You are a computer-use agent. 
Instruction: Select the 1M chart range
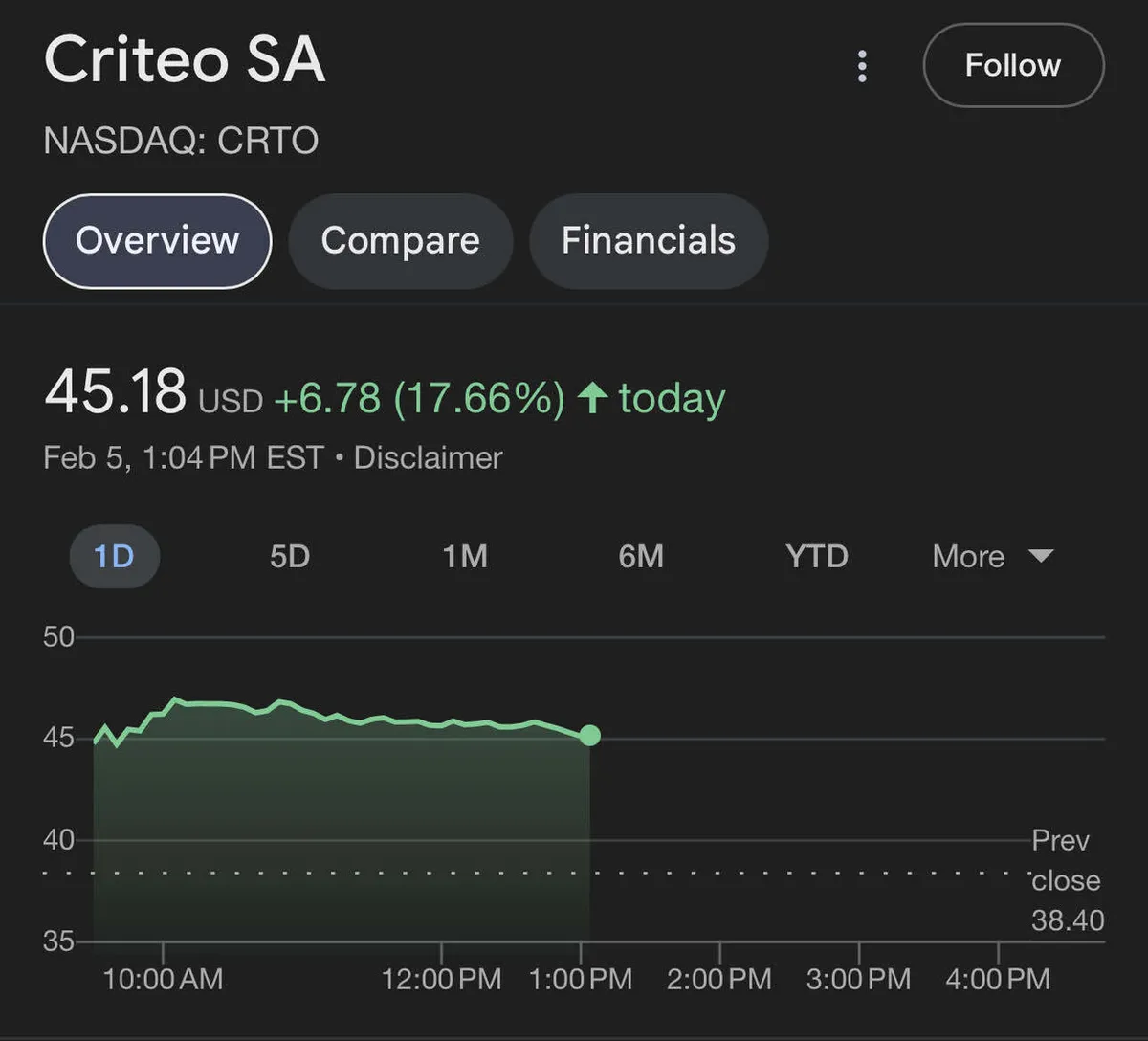pyautogui.click(x=465, y=556)
